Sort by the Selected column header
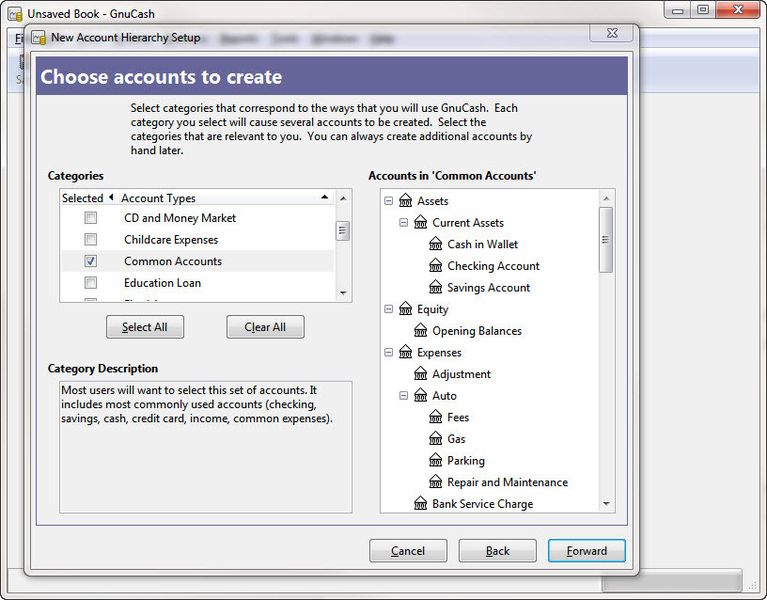Viewport: 767px width, 600px height. tap(88, 198)
